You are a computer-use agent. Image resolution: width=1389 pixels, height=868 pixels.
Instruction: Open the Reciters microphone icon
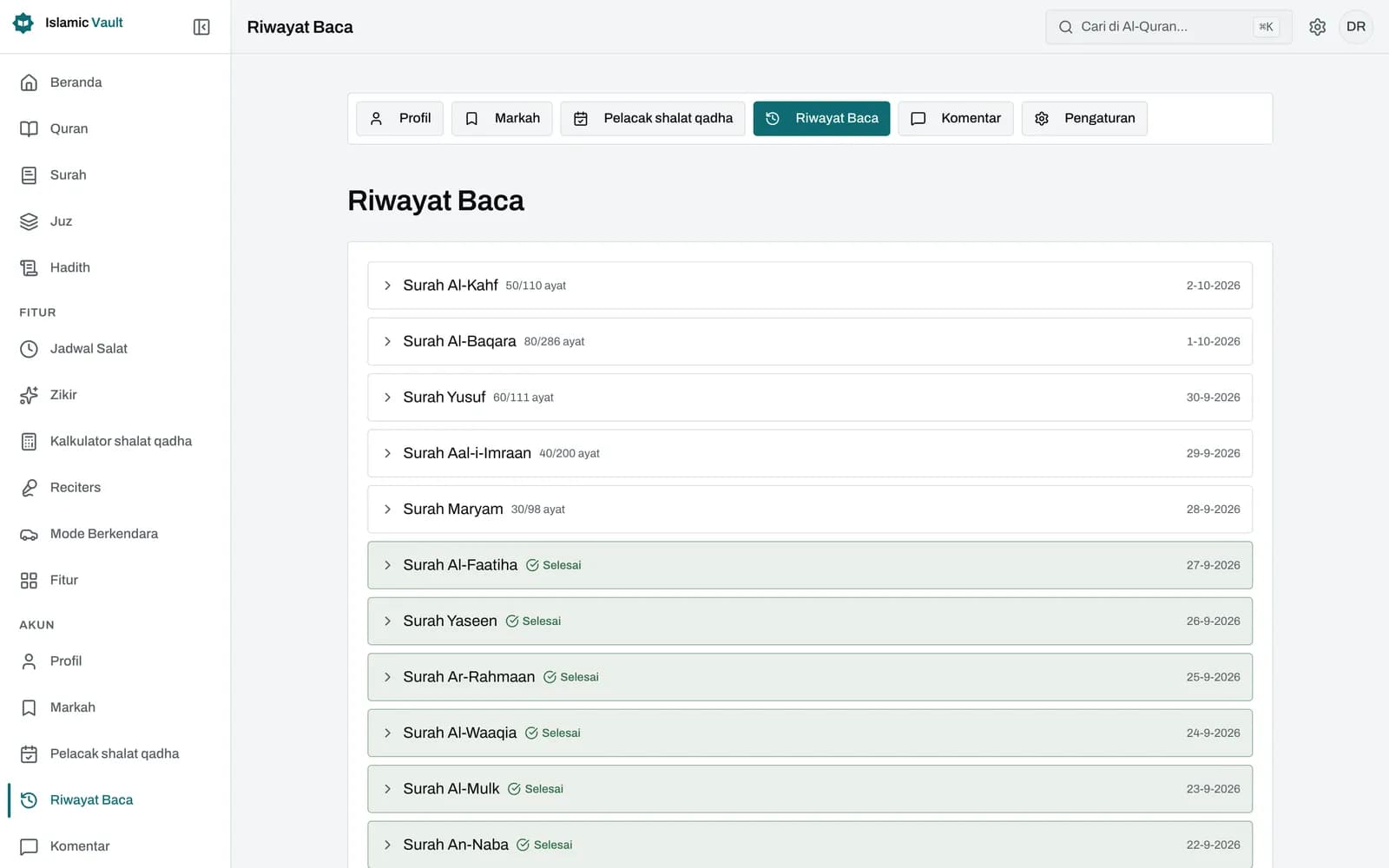tap(29, 488)
